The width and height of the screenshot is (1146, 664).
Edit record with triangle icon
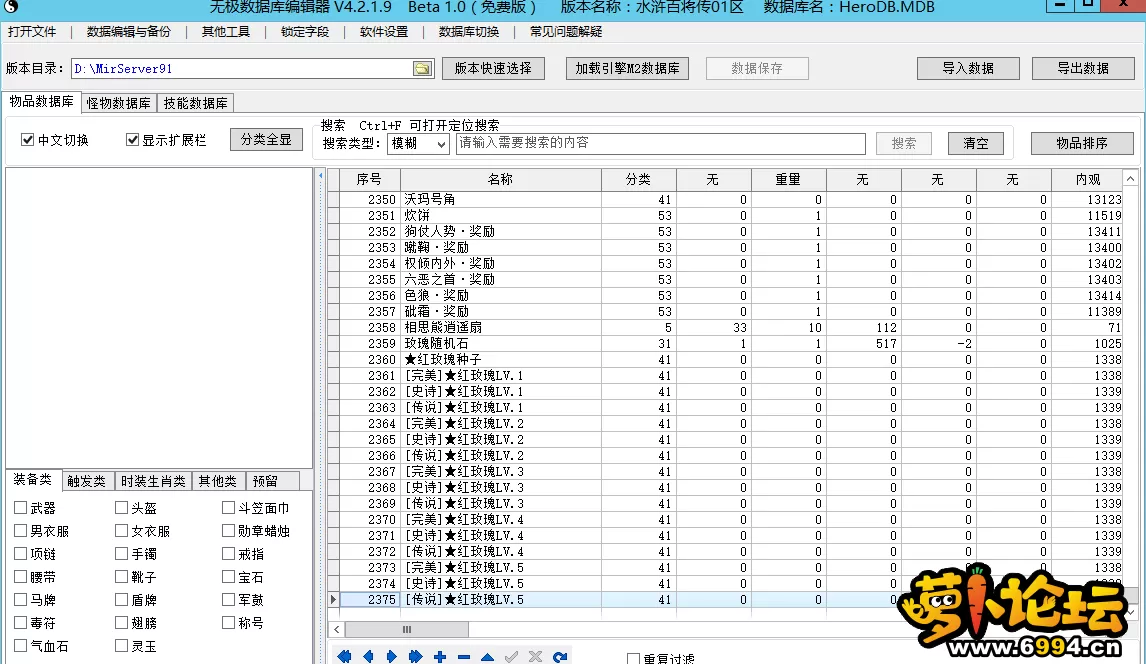(x=487, y=657)
